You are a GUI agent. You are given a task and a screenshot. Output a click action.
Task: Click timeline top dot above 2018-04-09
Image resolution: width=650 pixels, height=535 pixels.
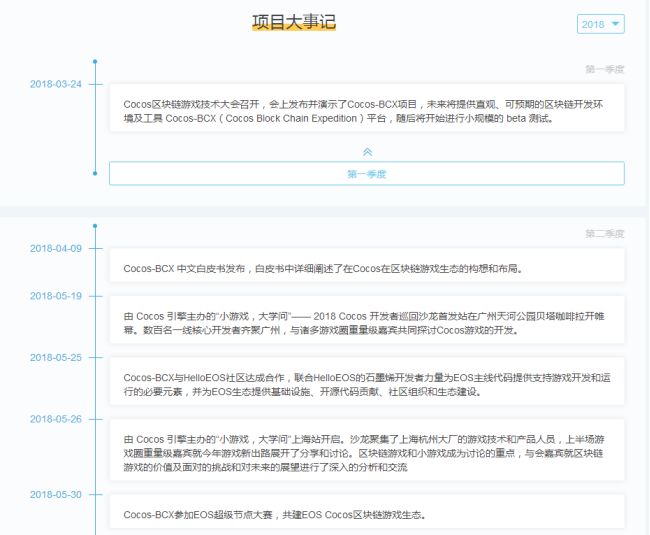[95, 226]
